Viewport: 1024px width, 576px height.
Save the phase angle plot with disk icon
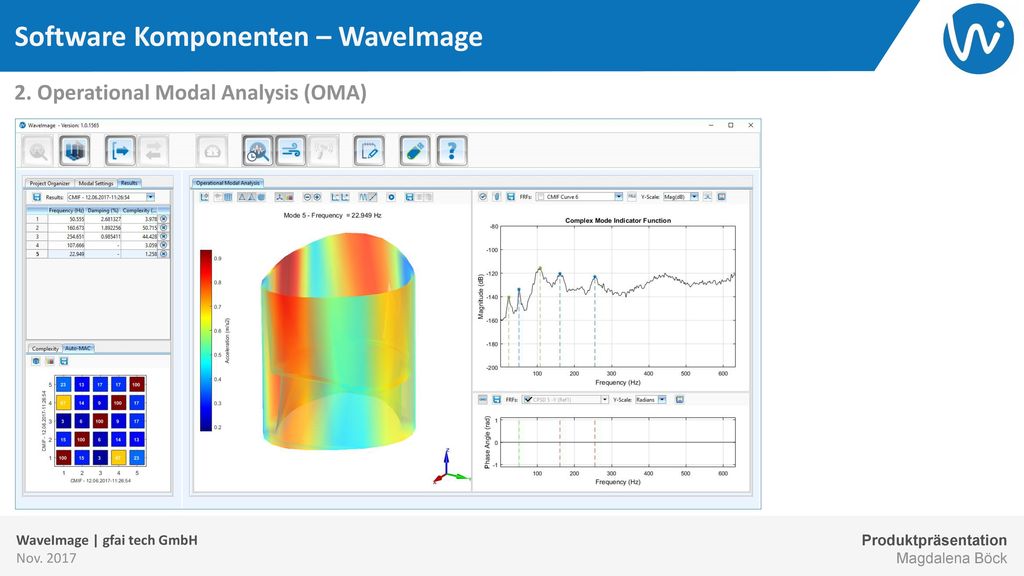[496, 399]
